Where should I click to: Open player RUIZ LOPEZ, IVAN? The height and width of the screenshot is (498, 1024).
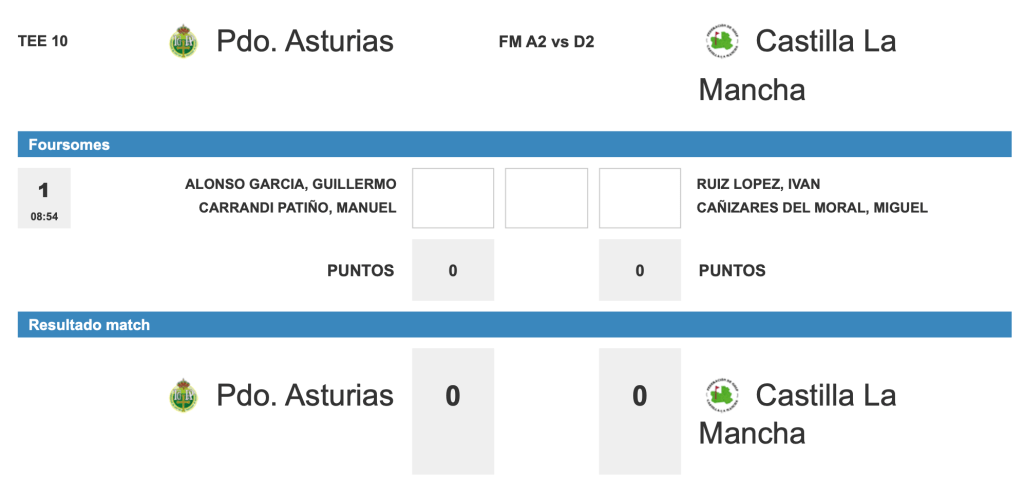point(758,184)
